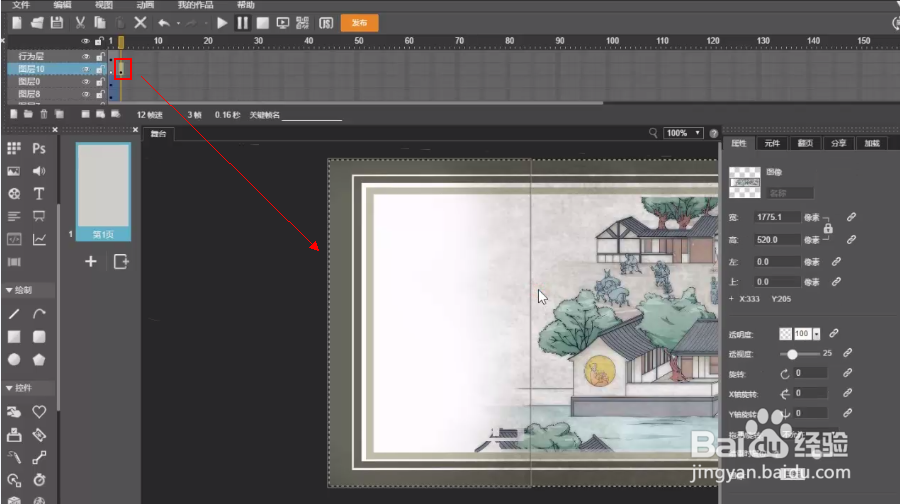Preview animation in the monitor icon

pos(282,23)
